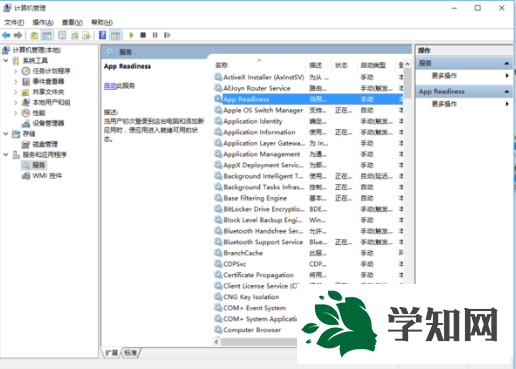
Task: Click the Forward arrow toolbar icon
Action: coord(18,35)
